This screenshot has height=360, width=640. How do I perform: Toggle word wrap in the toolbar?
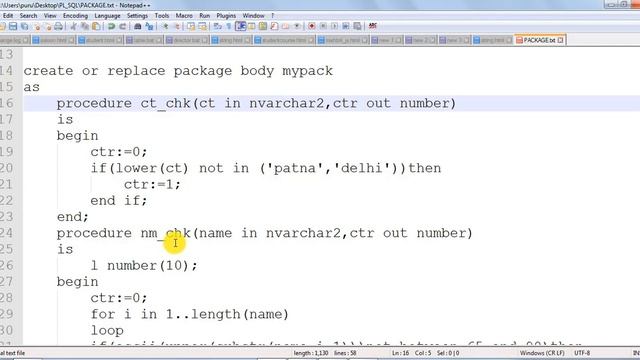pyautogui.click(x=217, y=26)
